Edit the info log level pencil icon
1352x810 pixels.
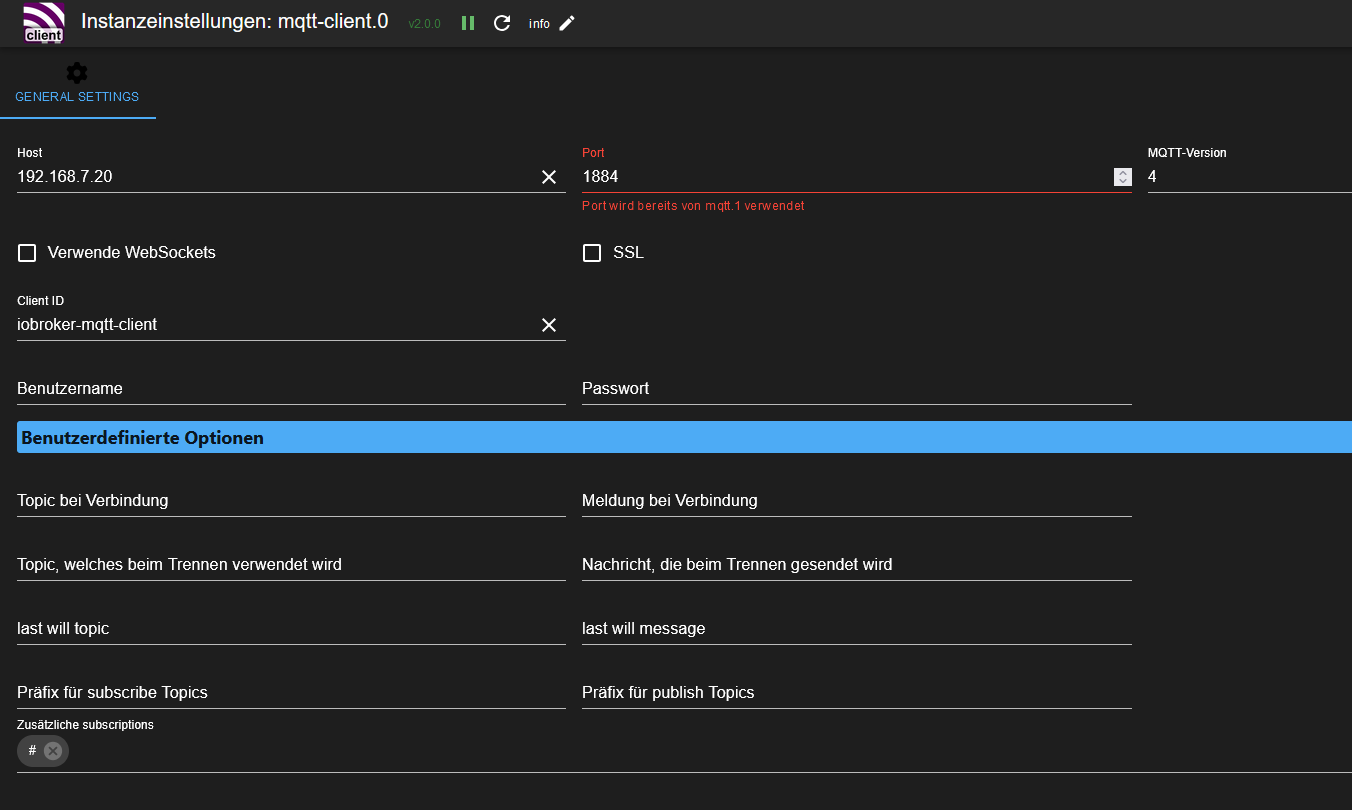567,23
